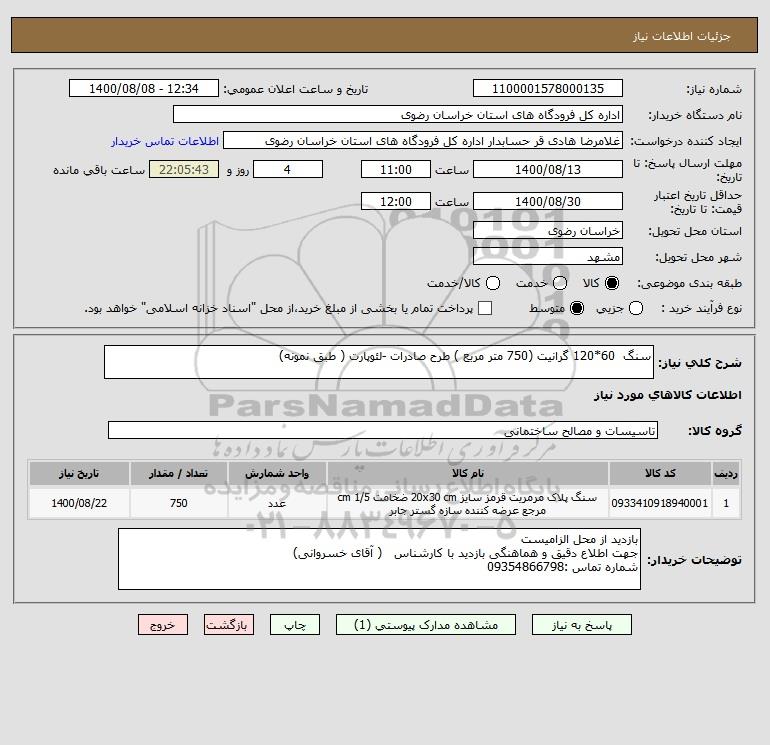770x745 pixels.
Task: Click the پاسخ به نیاز button
Action: (581, 625)
